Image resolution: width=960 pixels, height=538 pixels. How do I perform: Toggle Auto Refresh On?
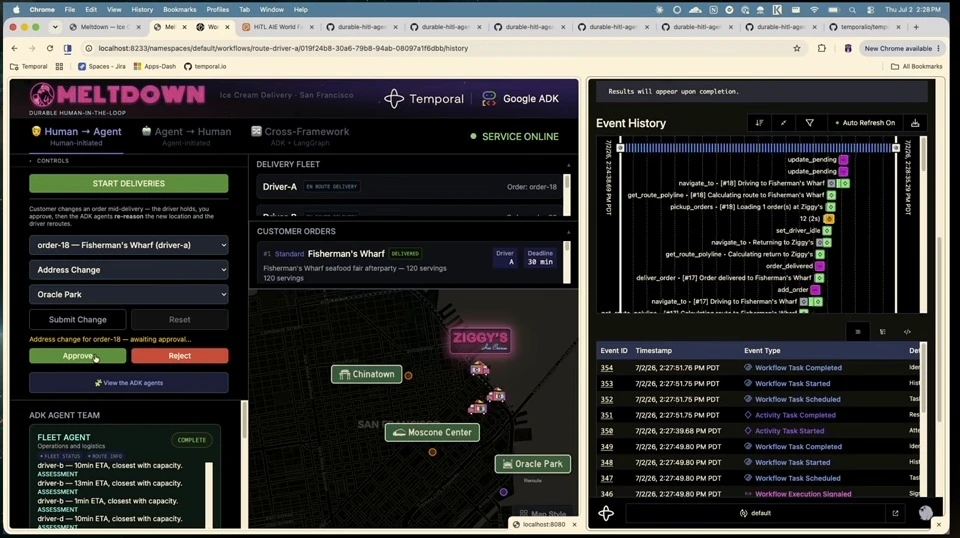(x=864, y=123)
